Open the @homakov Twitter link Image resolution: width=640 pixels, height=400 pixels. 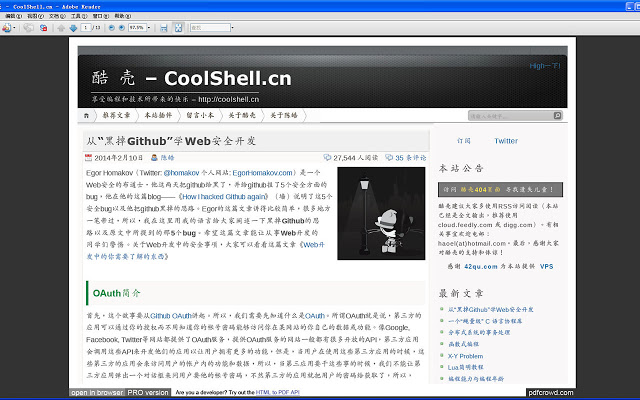click(181, 173)
